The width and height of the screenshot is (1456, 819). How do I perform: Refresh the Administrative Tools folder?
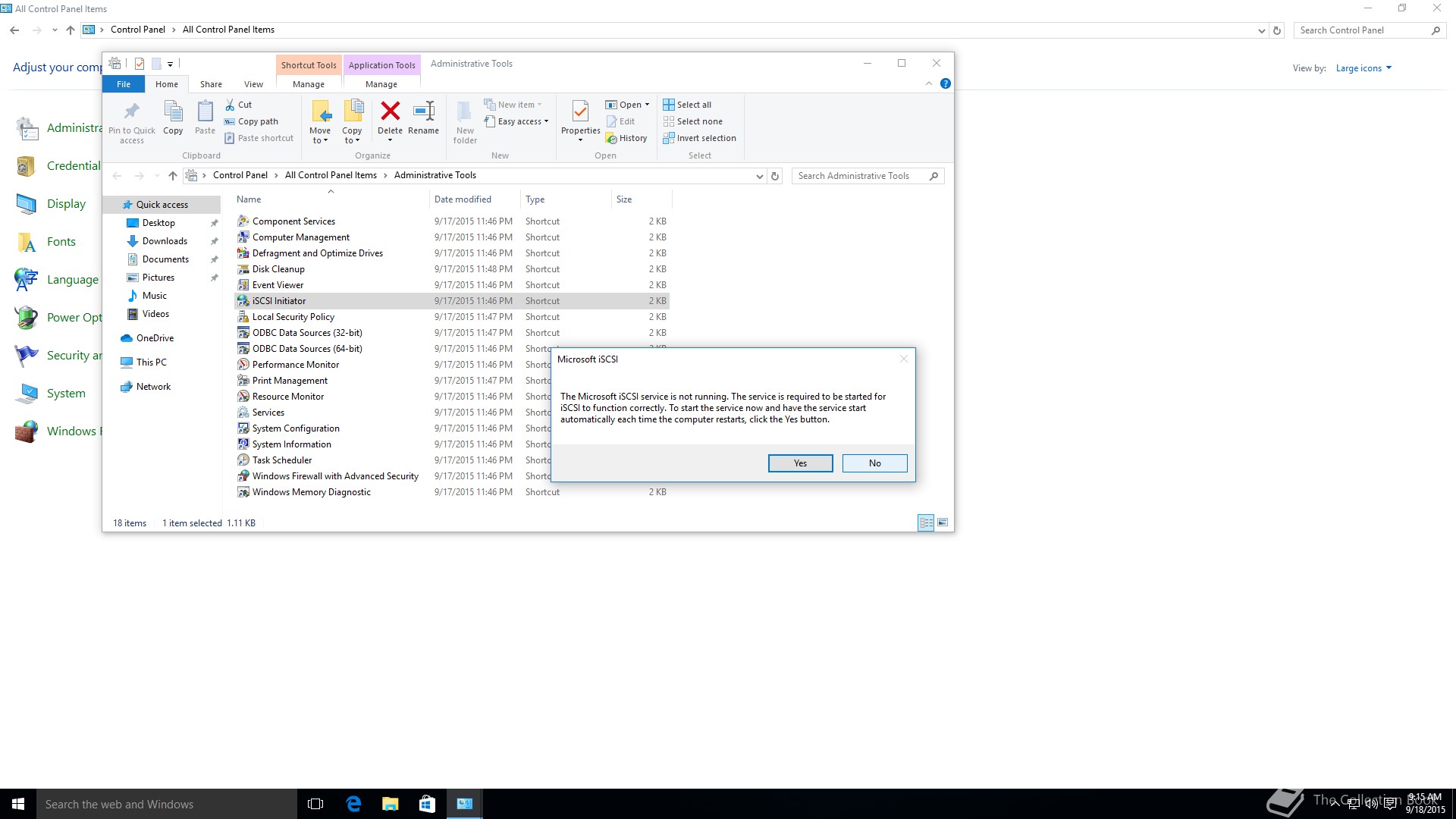pos(775,176)
